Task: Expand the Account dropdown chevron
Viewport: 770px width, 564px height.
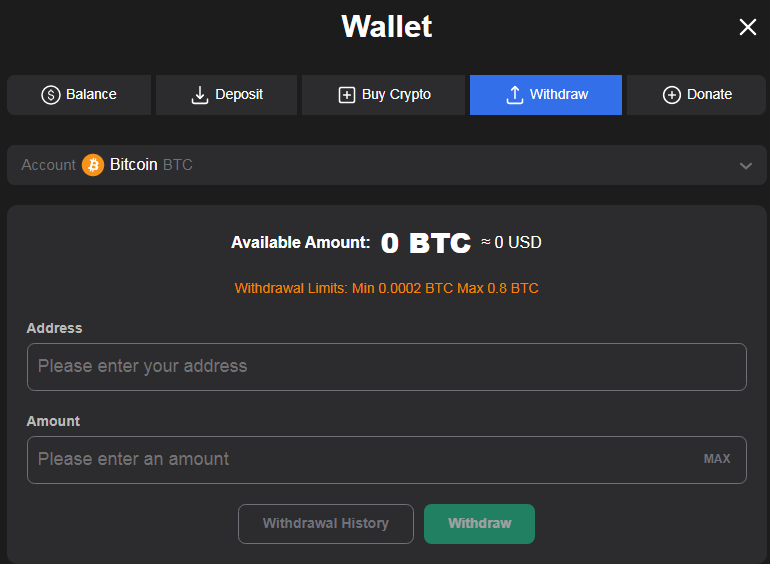Action: point(745,166)
